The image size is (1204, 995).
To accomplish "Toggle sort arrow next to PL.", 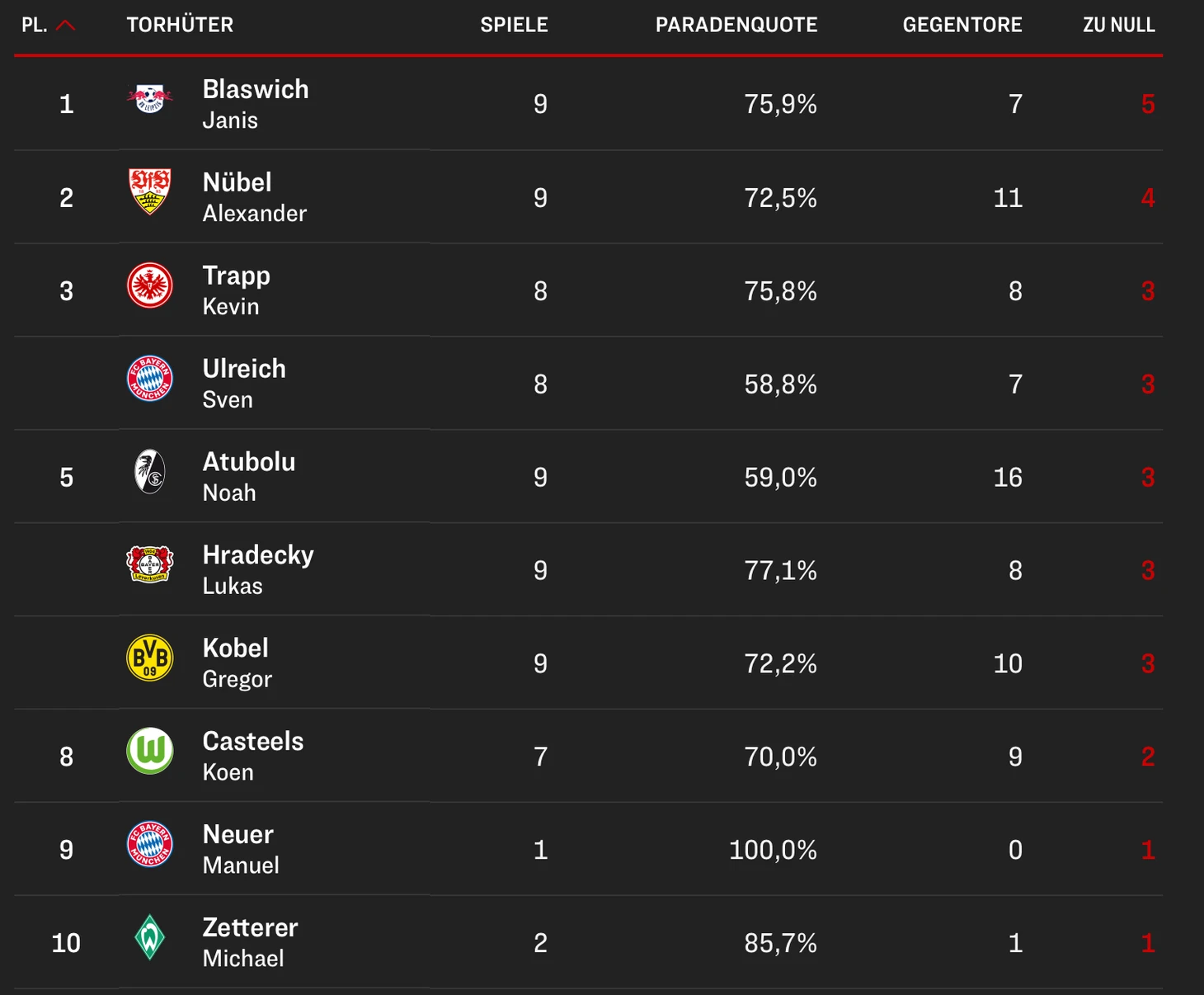I will pyautogui.click(x=66, y=26).
